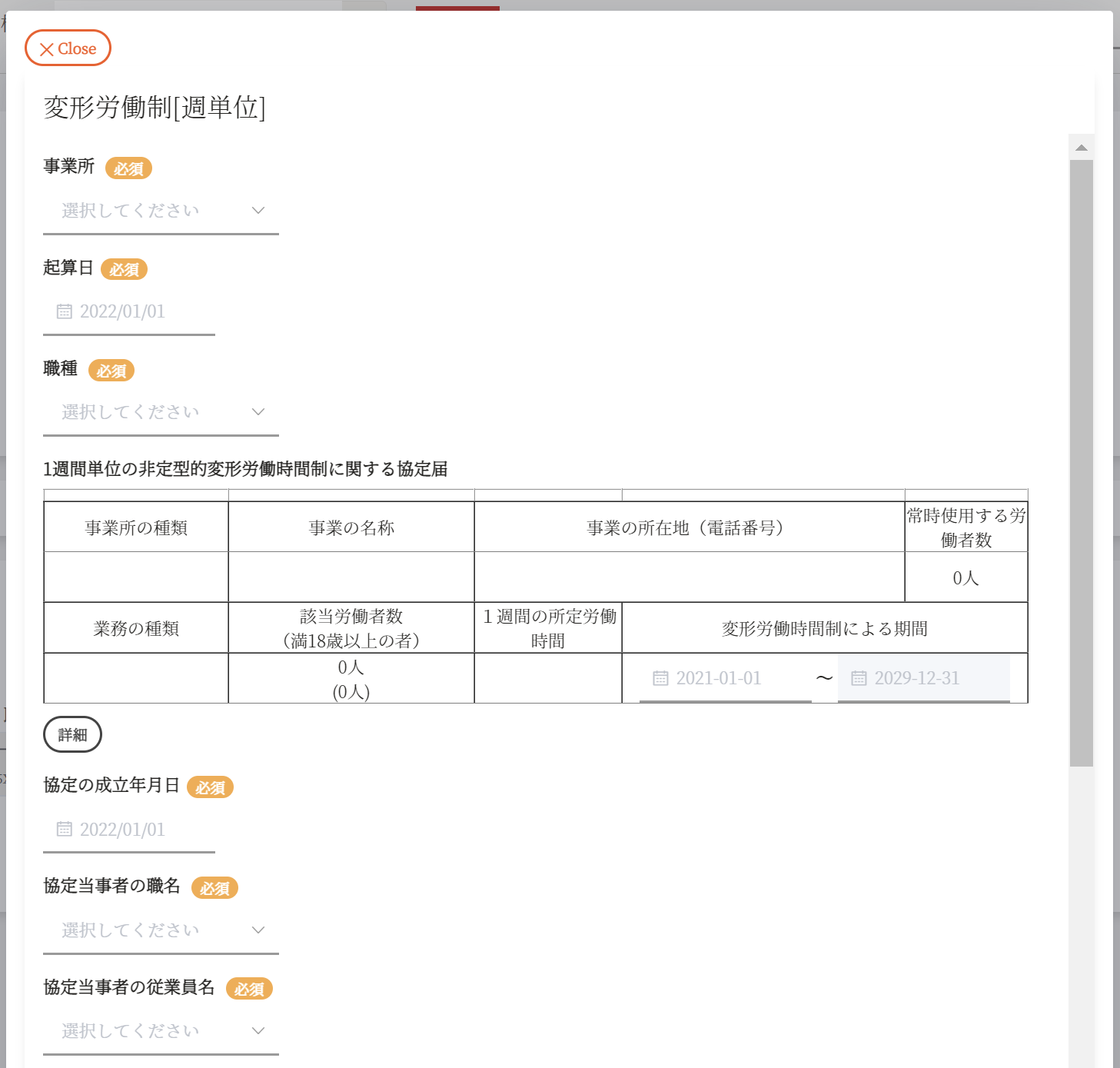Click the 常時使用する労働者数 0人 cell
The width and height of the screenshot is (1120, 1068).
pos(965,577)
